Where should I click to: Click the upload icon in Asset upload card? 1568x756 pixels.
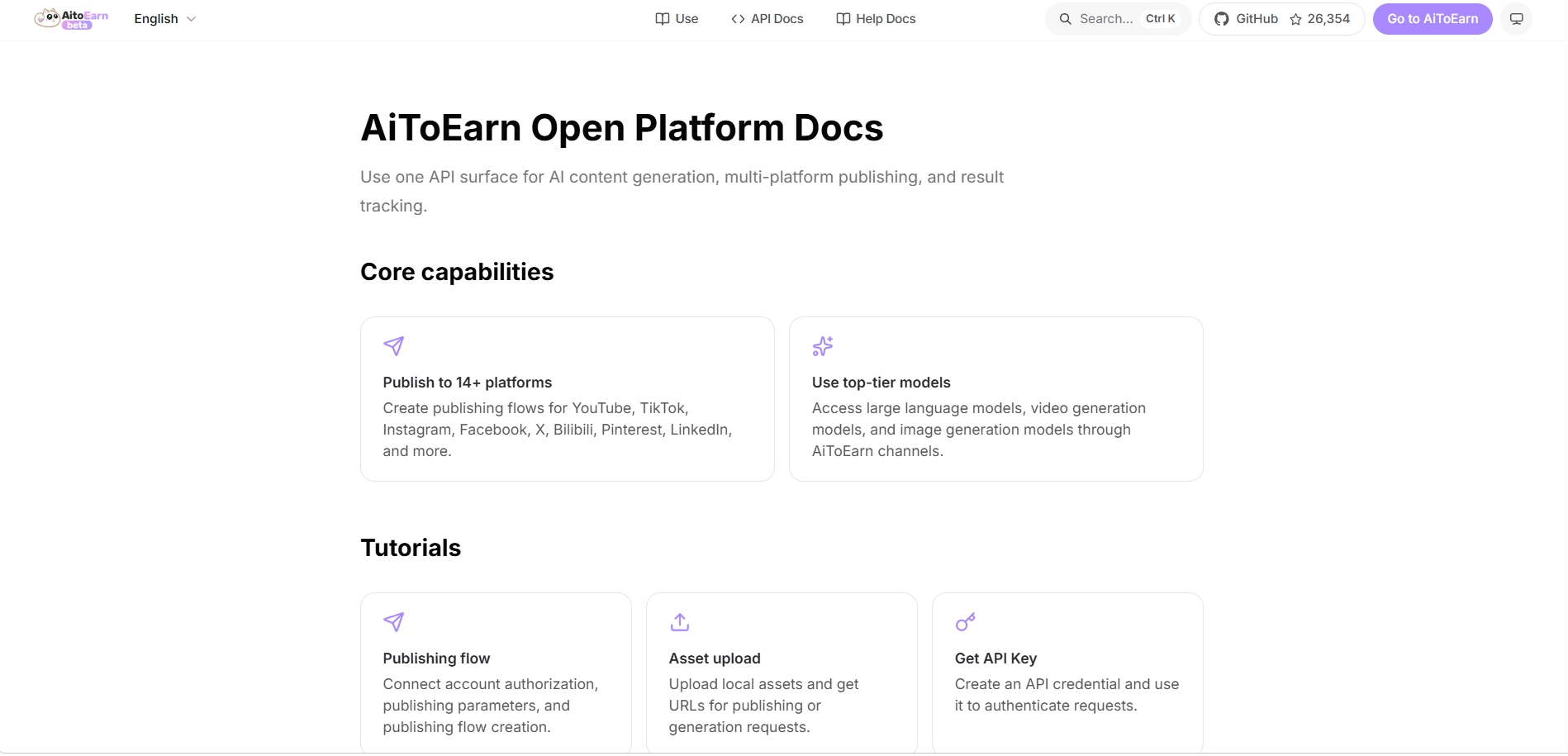pos(680,622)
